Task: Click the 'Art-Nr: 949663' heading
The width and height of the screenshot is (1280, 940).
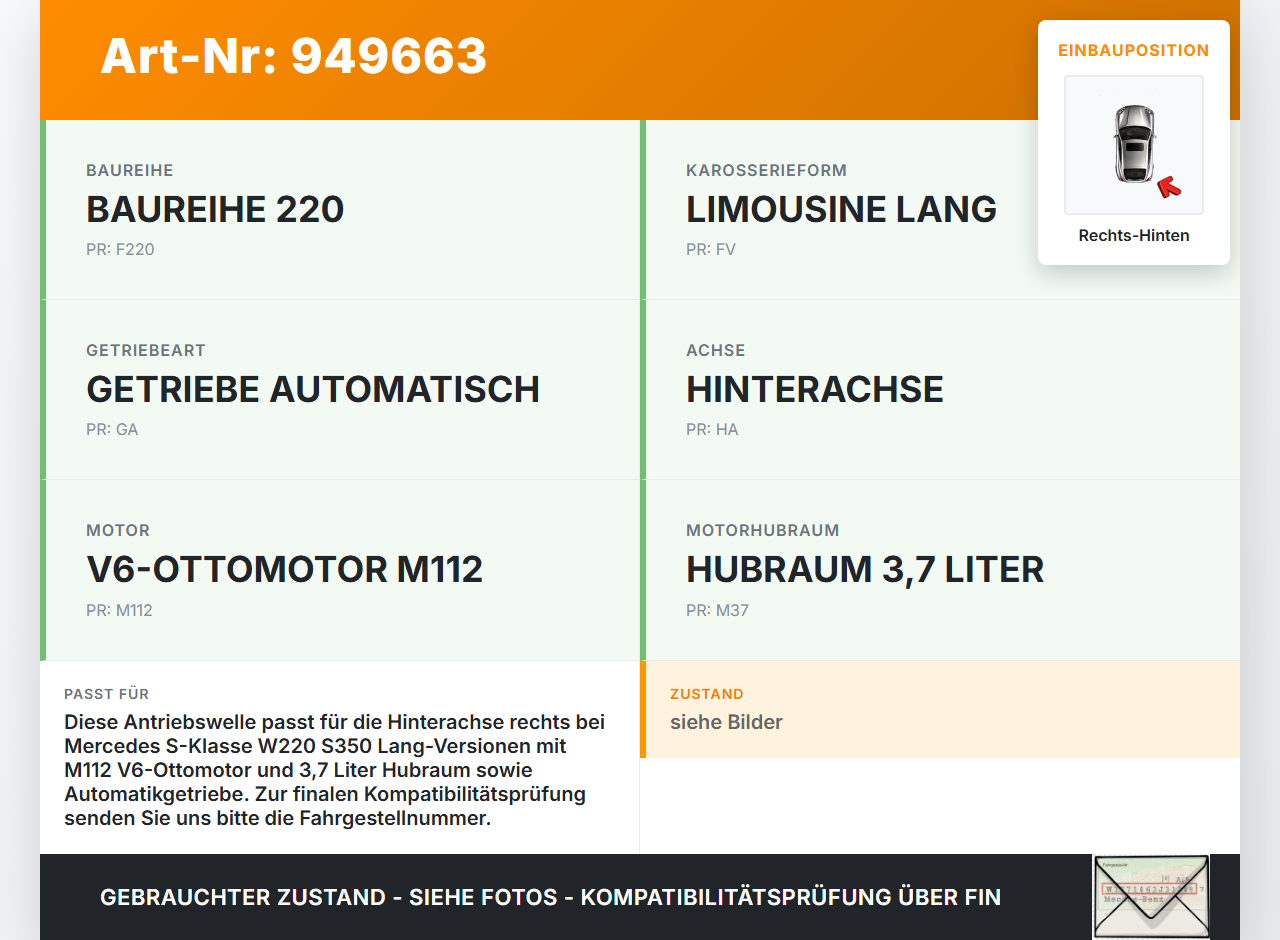Action: coord(293,56)
